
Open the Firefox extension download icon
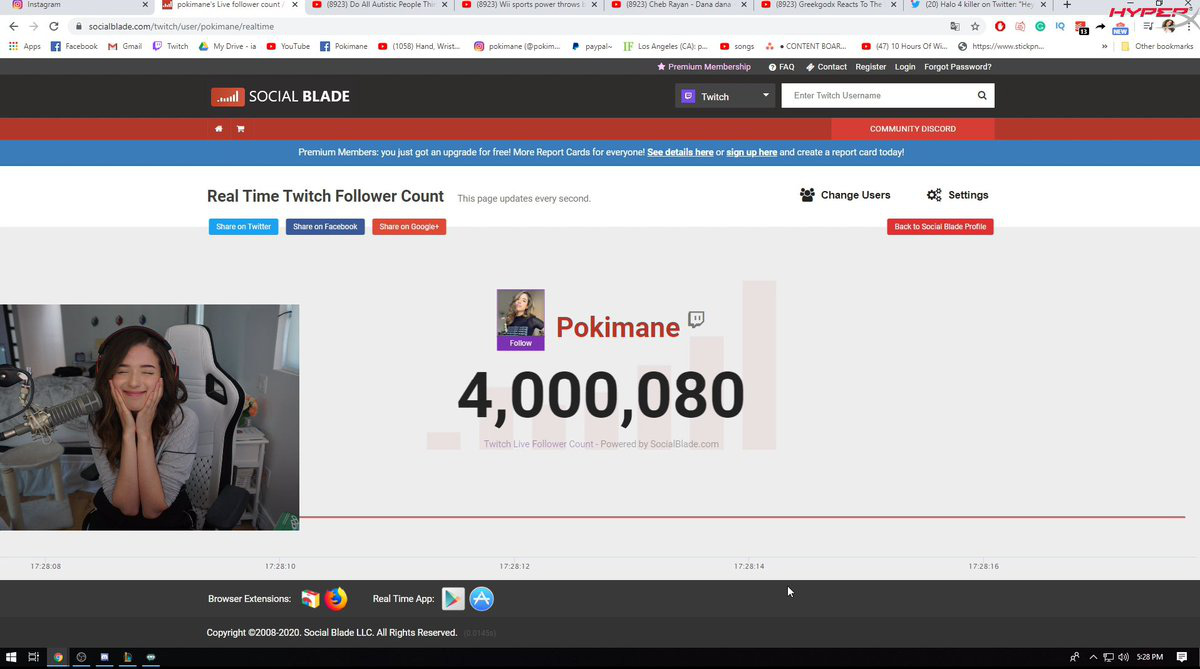[336, 599]
